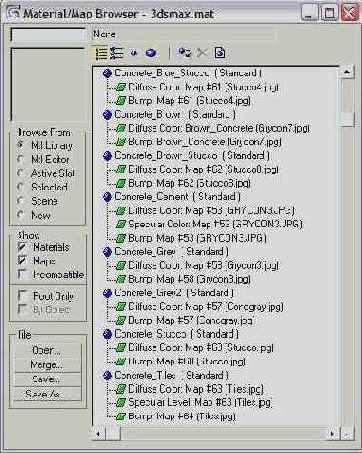Click Clear Material Library page icon
Screen dimensions: 362x453
point(220,53)
